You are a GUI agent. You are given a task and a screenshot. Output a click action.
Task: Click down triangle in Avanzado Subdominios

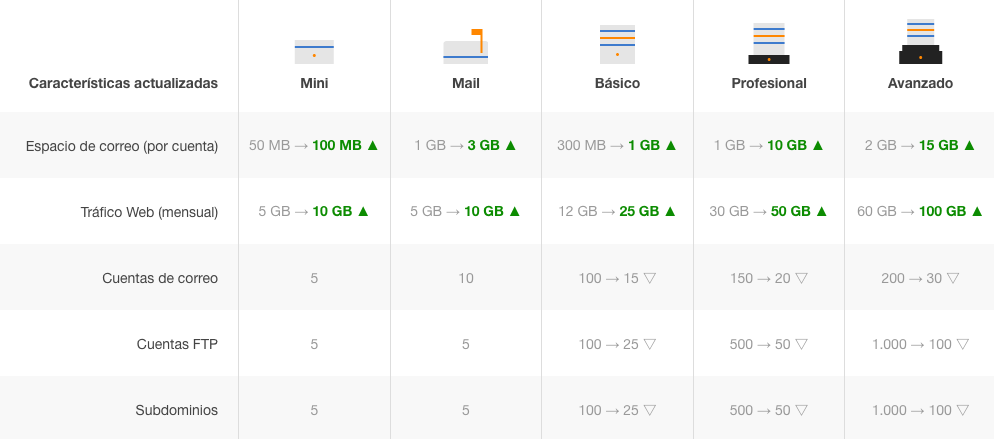click(962, 410)
